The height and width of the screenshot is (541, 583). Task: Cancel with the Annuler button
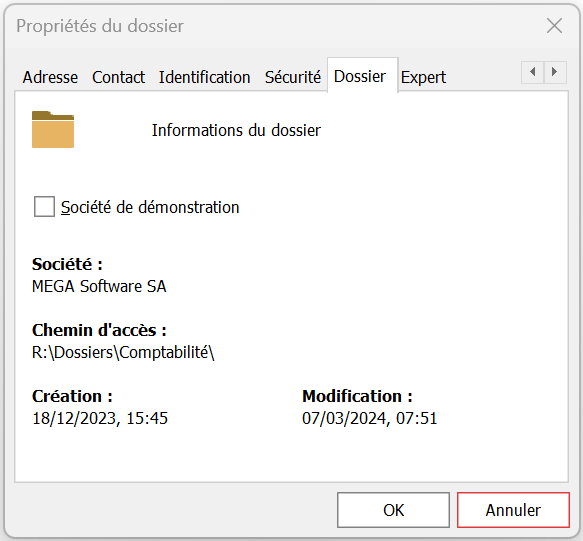tap(513, 510)
